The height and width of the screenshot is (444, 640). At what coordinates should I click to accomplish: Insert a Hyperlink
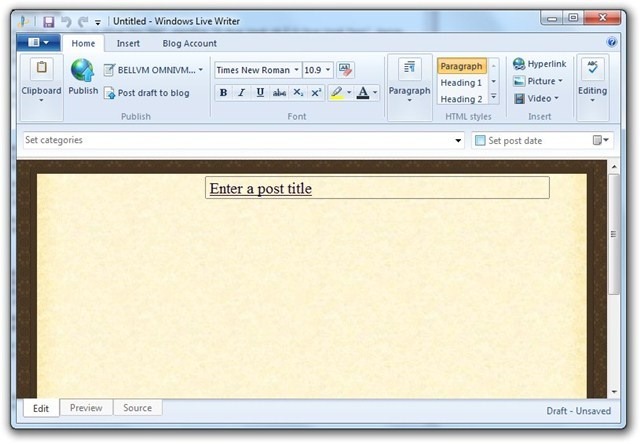pyautogui.click(x=539, y=64)
